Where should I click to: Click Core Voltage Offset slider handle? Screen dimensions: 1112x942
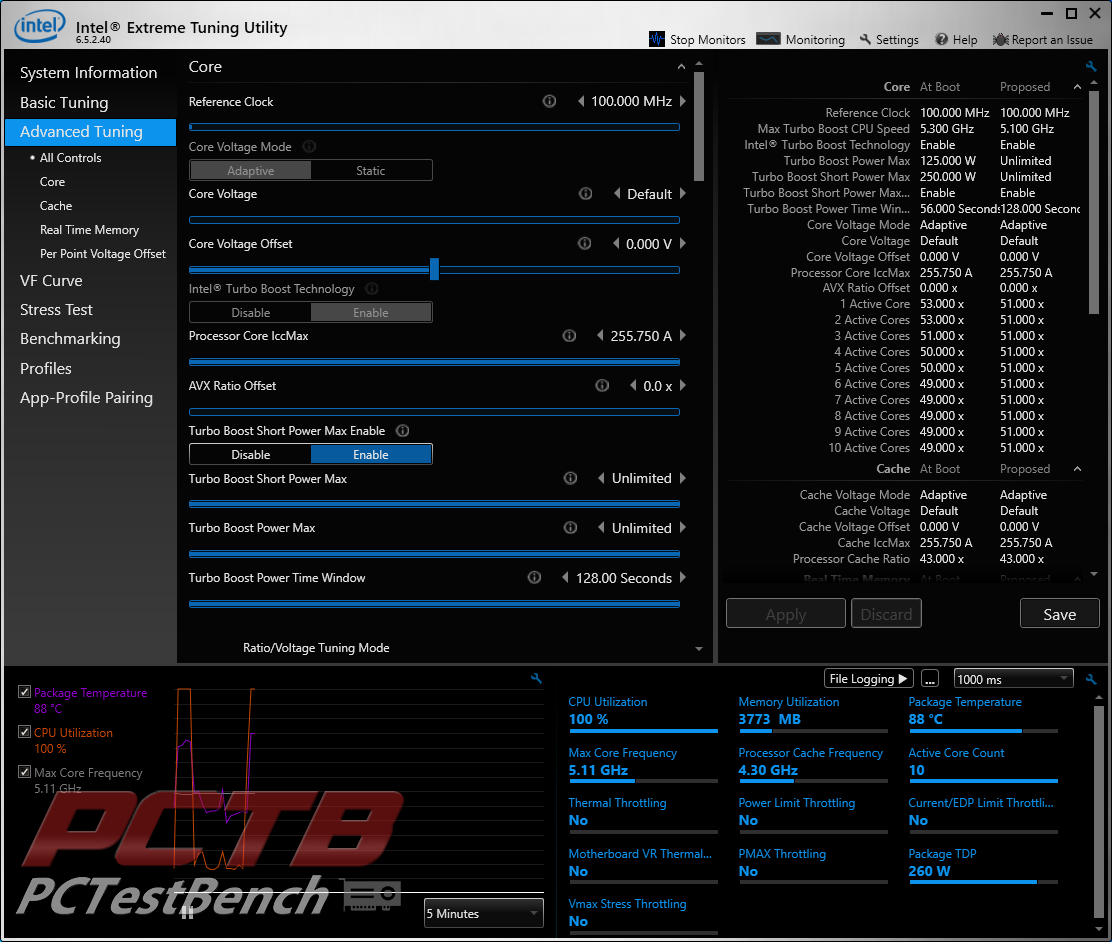pyautogui.click(x=434, y=269)
